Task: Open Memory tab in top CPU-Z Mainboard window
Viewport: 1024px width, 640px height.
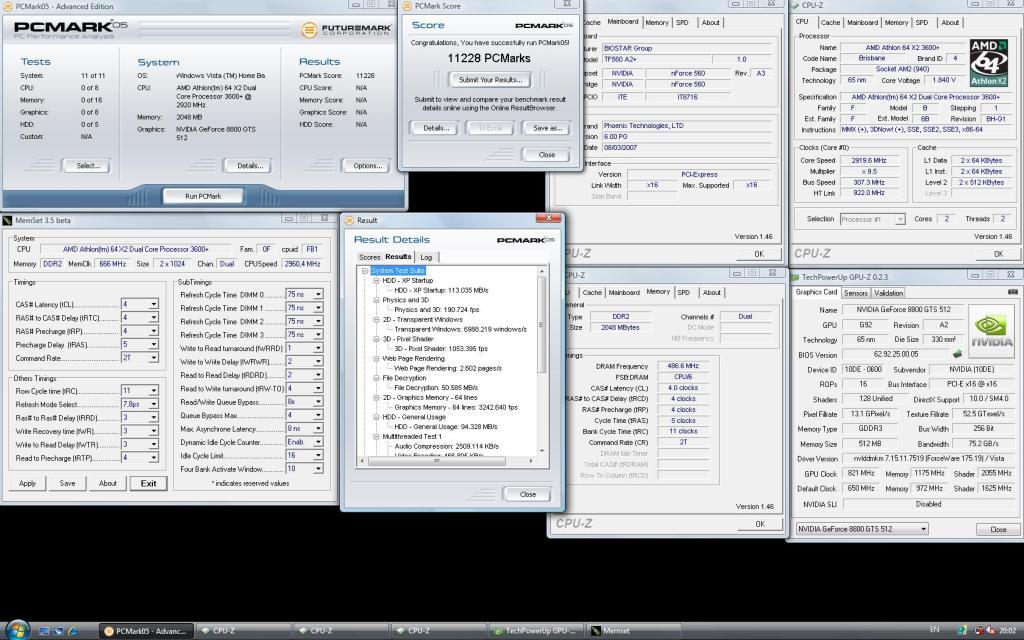Action: [x=657, y=22]
